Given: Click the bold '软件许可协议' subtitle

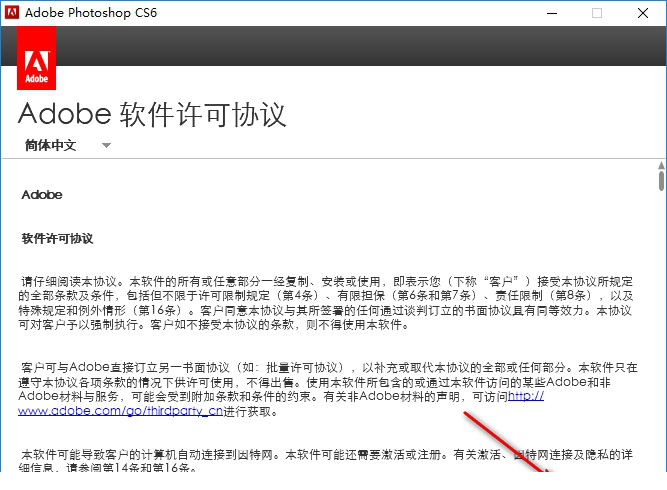Looking at the screenshot, I should pos(57,238).
